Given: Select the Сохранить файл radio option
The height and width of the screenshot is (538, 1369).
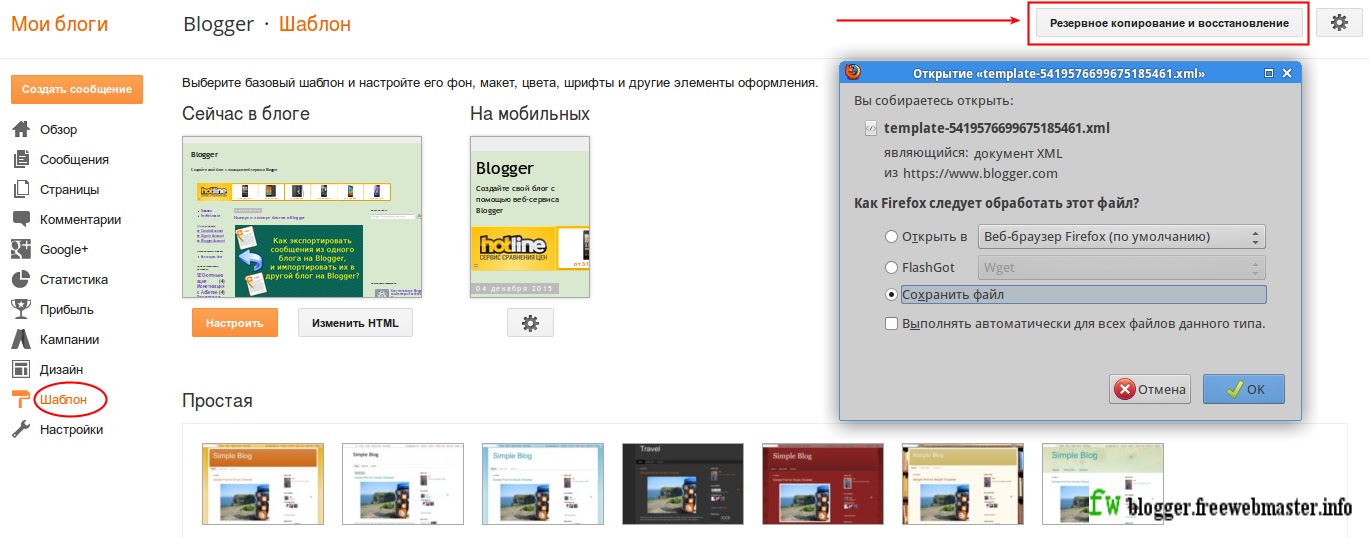Looking at the screenshot, I should coord(892,295).
